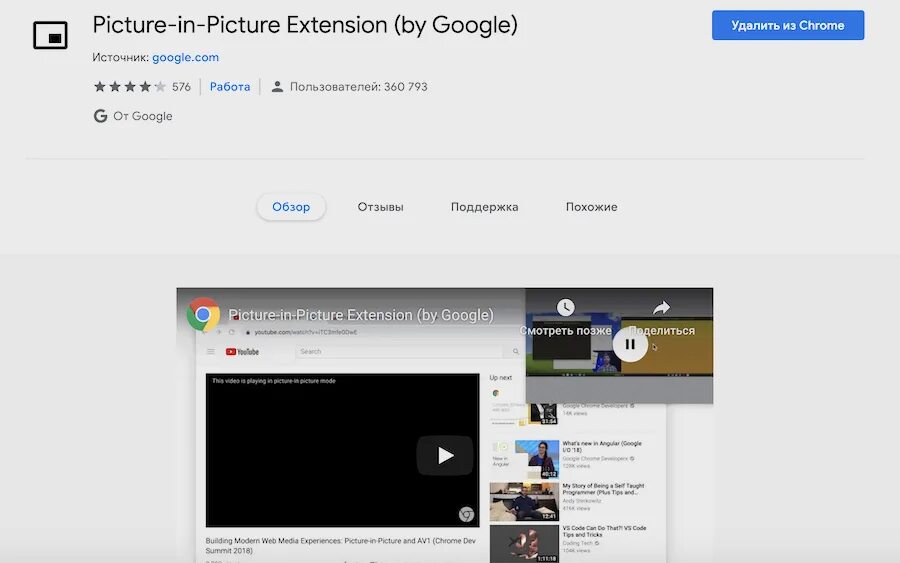
Task: Open the 576 ratings count
Action: [181, 87]
